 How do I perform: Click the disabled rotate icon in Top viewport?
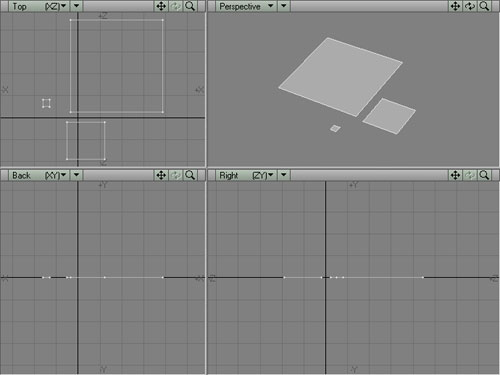coord(176,6)
